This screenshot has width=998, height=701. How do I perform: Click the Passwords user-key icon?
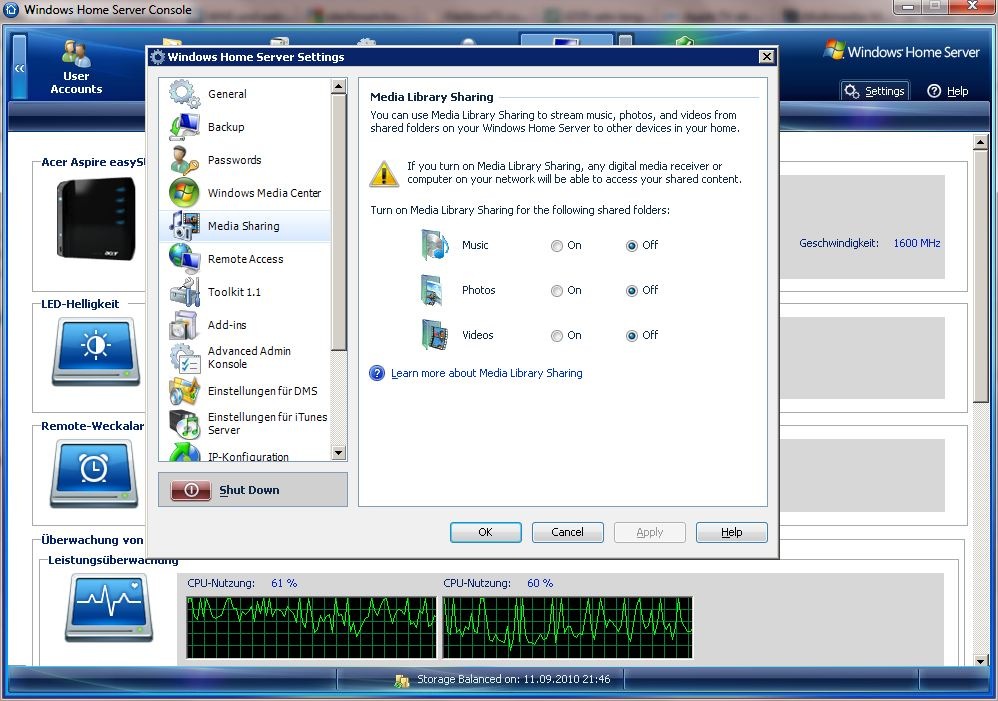pyautogui.click(x=185, y=160)
